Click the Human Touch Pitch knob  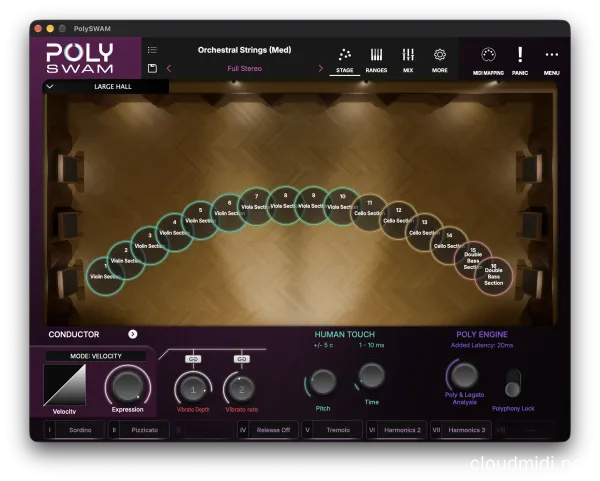(323, 382)
